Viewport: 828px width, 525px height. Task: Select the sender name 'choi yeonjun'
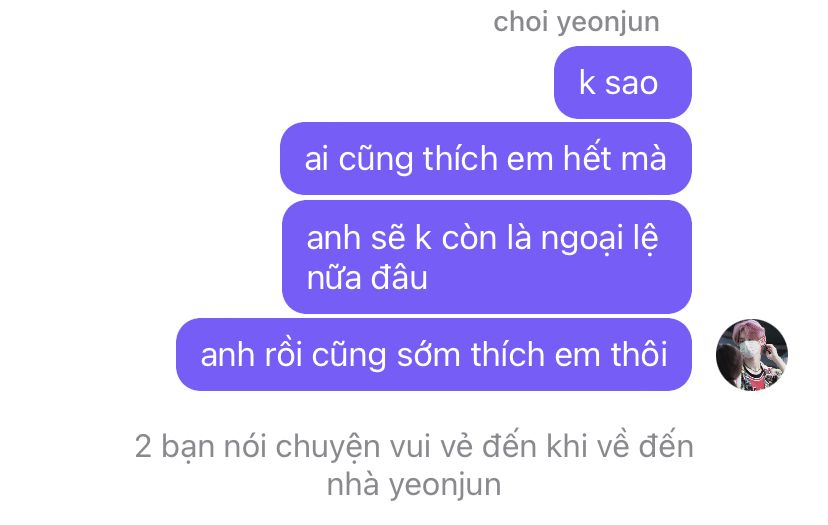(576, 23)
